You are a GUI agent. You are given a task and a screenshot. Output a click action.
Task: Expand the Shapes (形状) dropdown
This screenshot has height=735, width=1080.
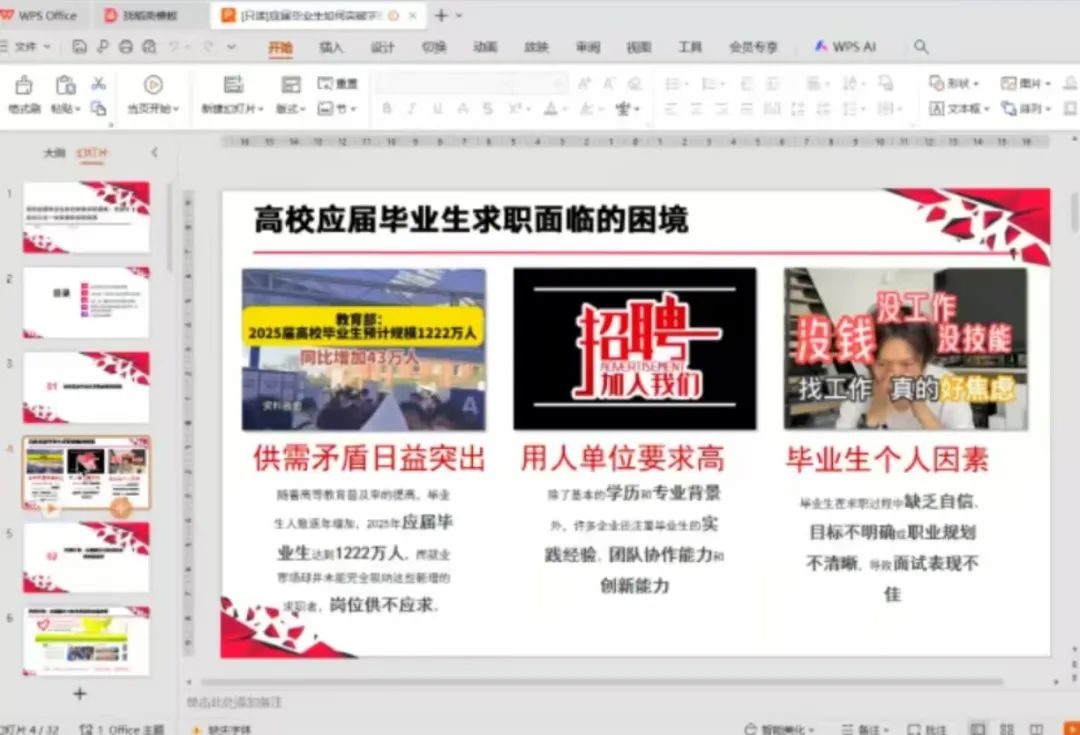click(x=955, y=84)
